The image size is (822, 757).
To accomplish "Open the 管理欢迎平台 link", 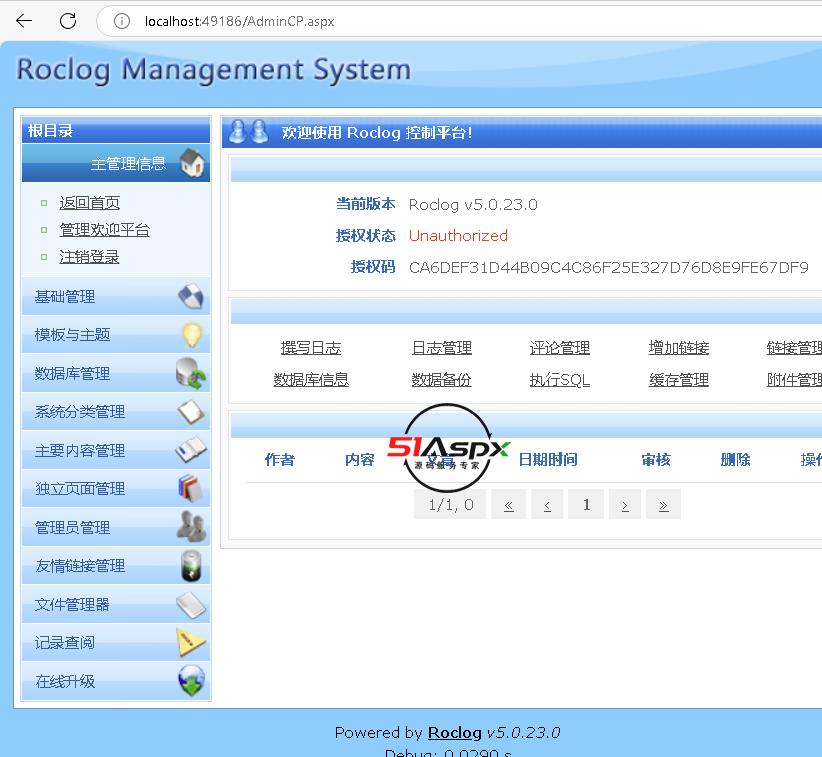I will (x=105, y=230).
